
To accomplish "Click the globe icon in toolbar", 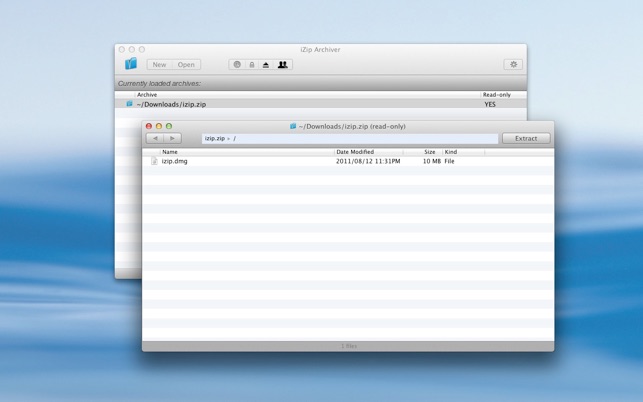I will pyautogui.click(x=237, y=64).
